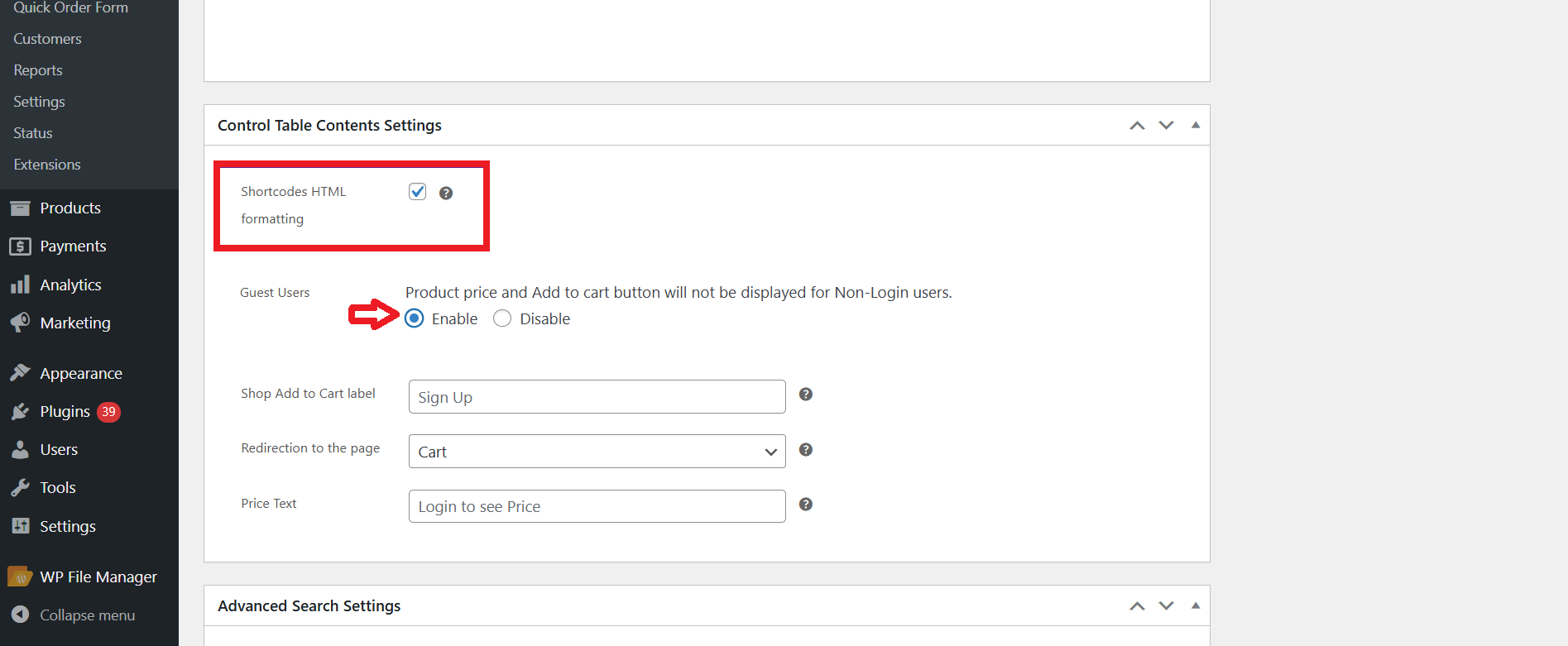Toggle the Advanced Search Settings panel
The image size is (1568, 646).
coord(1196,605)
